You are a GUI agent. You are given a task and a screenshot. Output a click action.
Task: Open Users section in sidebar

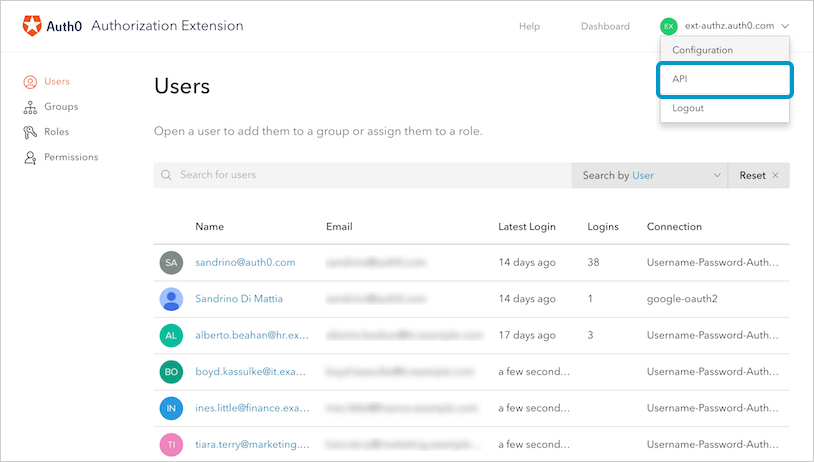pos(57,81)
